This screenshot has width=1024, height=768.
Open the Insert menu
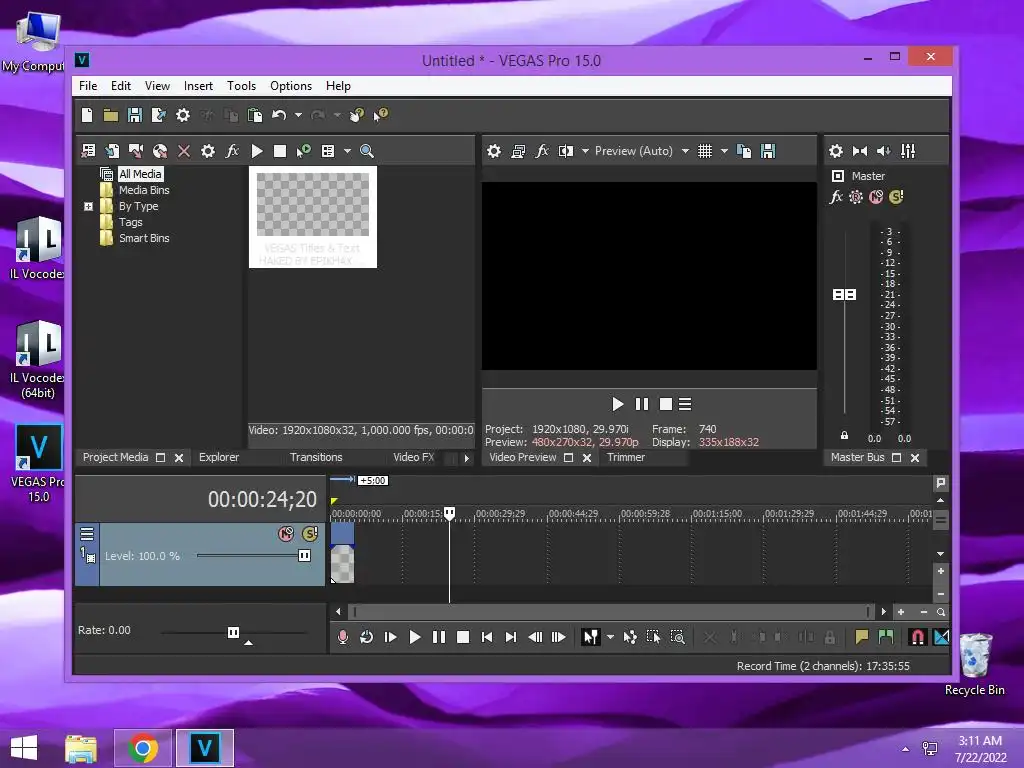pyautogui.click(x=198, y=86)
